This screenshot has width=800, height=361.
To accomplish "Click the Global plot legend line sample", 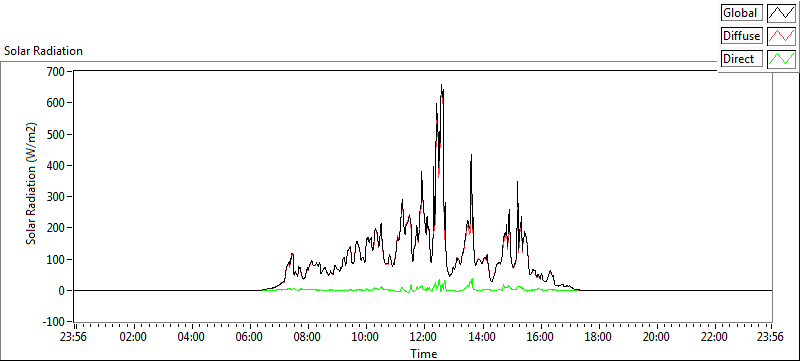I will point(781,13).
